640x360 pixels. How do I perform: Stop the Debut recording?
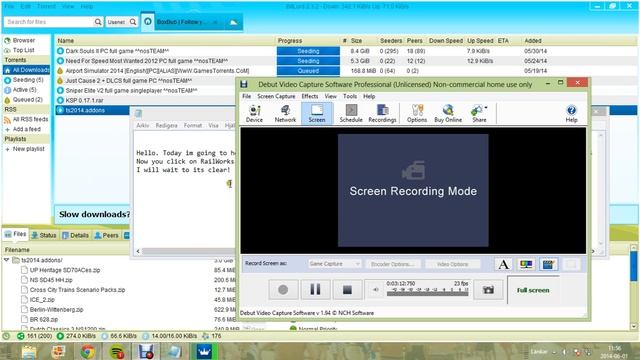347,290
